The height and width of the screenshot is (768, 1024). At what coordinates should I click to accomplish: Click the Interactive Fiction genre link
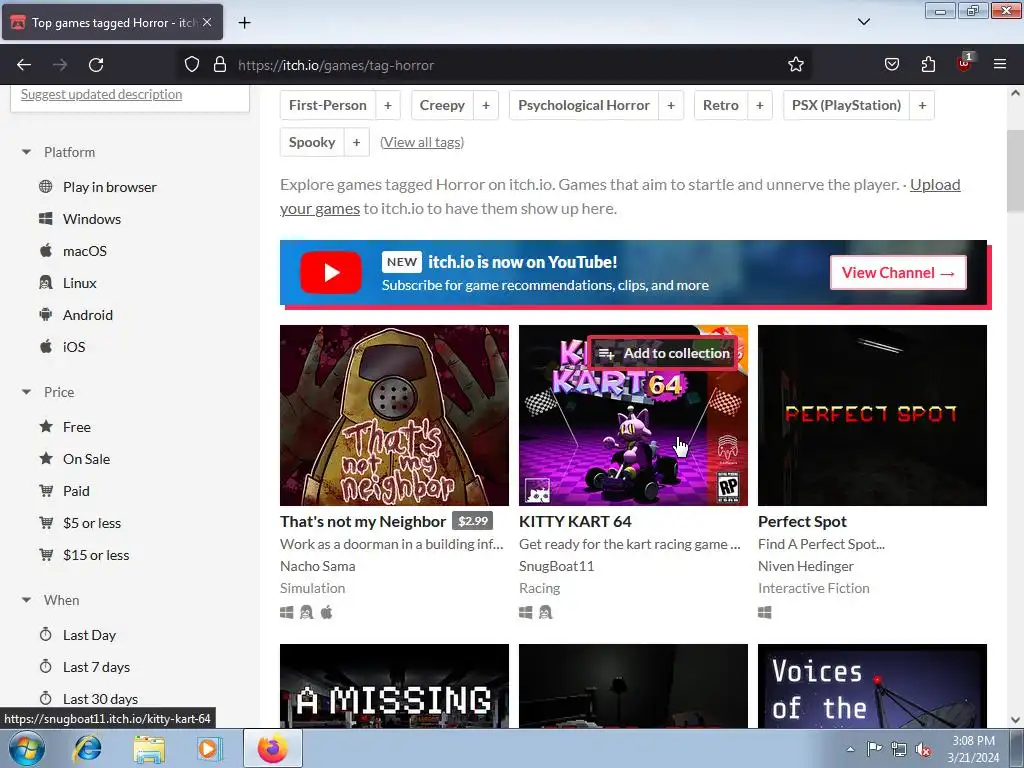tap(814, 588)
